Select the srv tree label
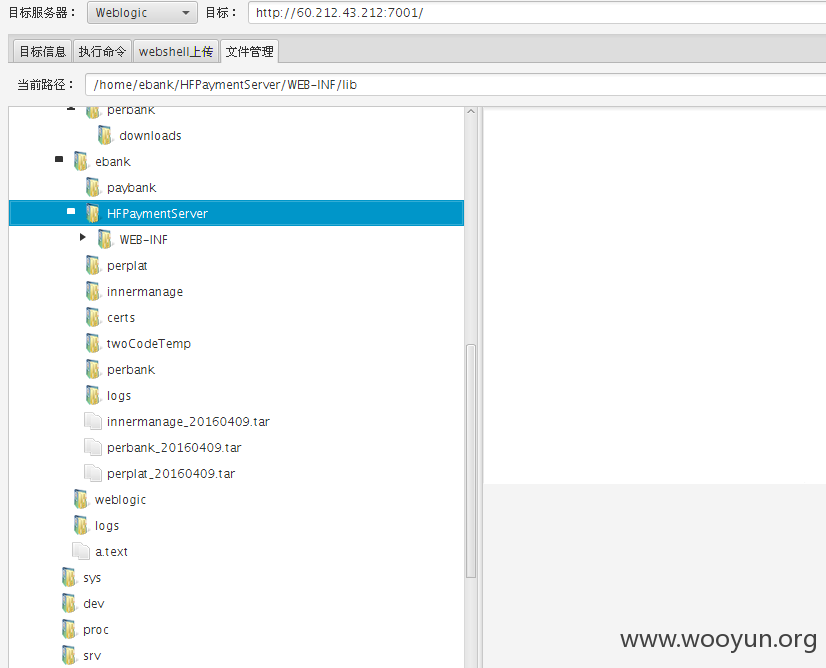This screenshot has width=826, height=668. pos(92,656)
